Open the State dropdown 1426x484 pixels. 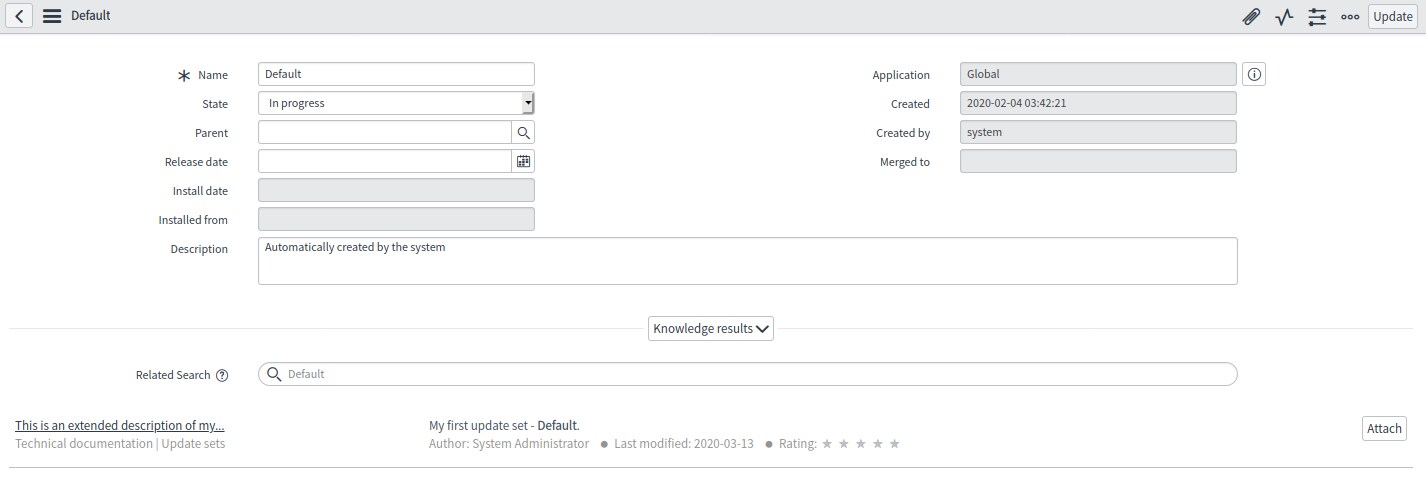(x=396, y=103)
